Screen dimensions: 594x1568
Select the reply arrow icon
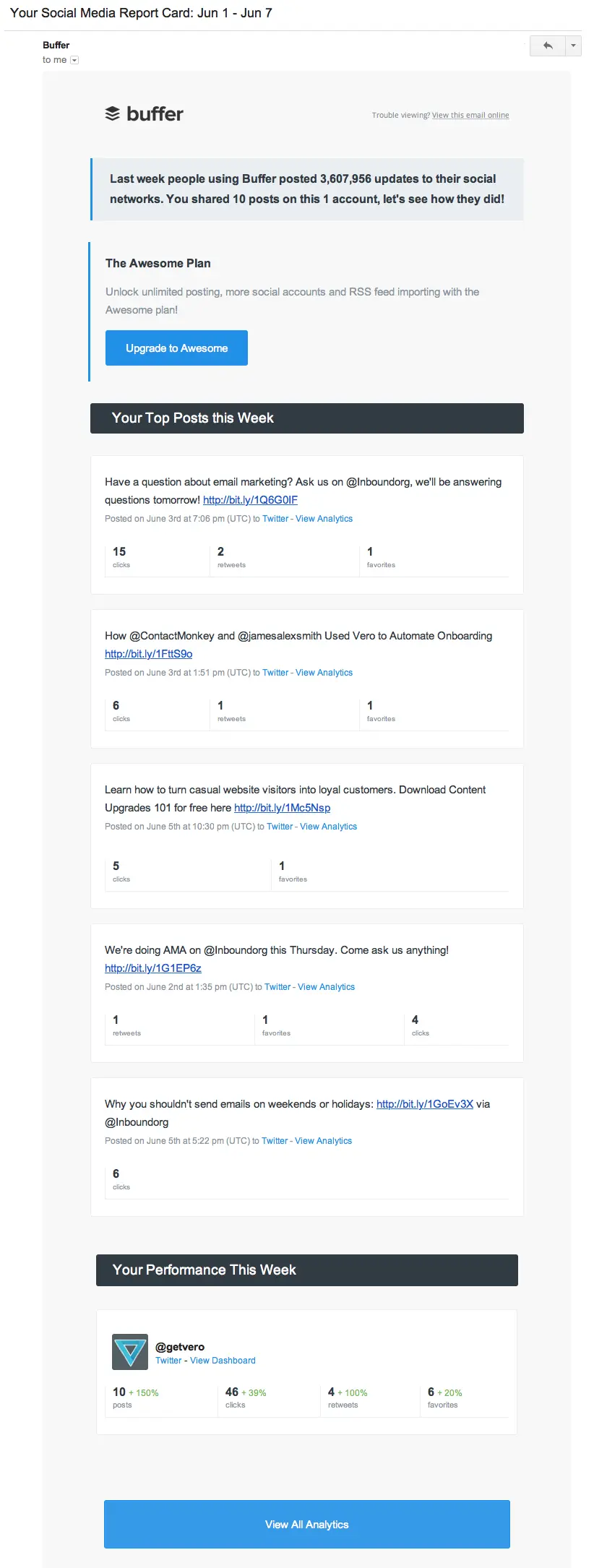(x=547, y=45)
